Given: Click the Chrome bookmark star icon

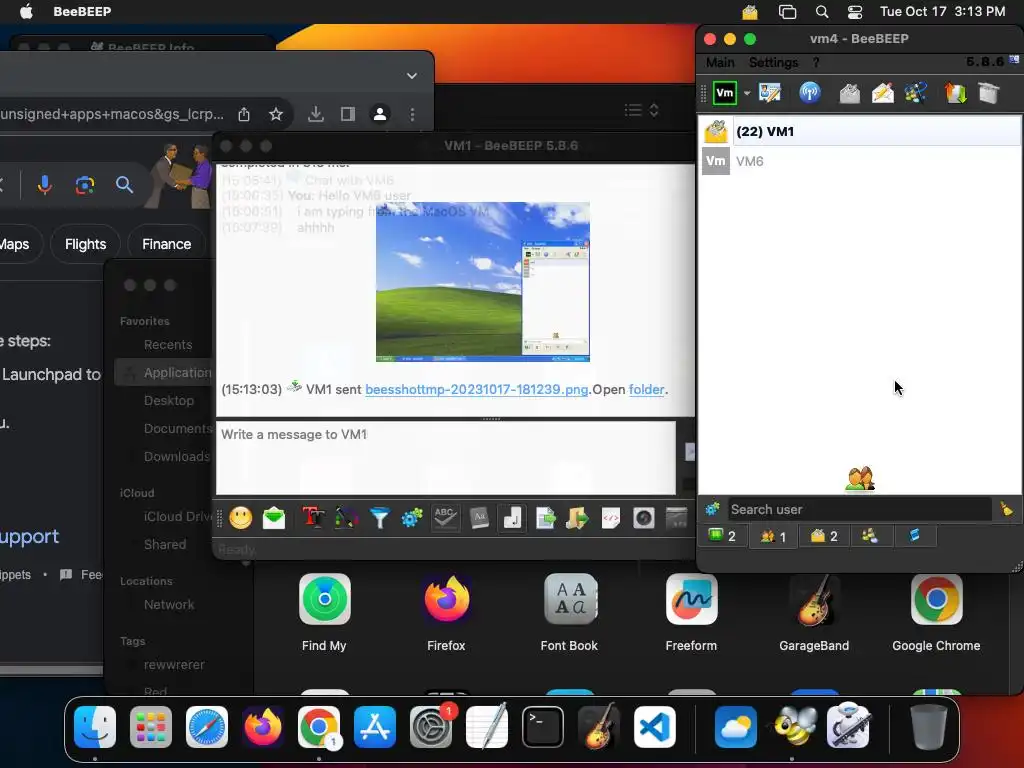Looking at the screenshot, I should coord(276,114).
